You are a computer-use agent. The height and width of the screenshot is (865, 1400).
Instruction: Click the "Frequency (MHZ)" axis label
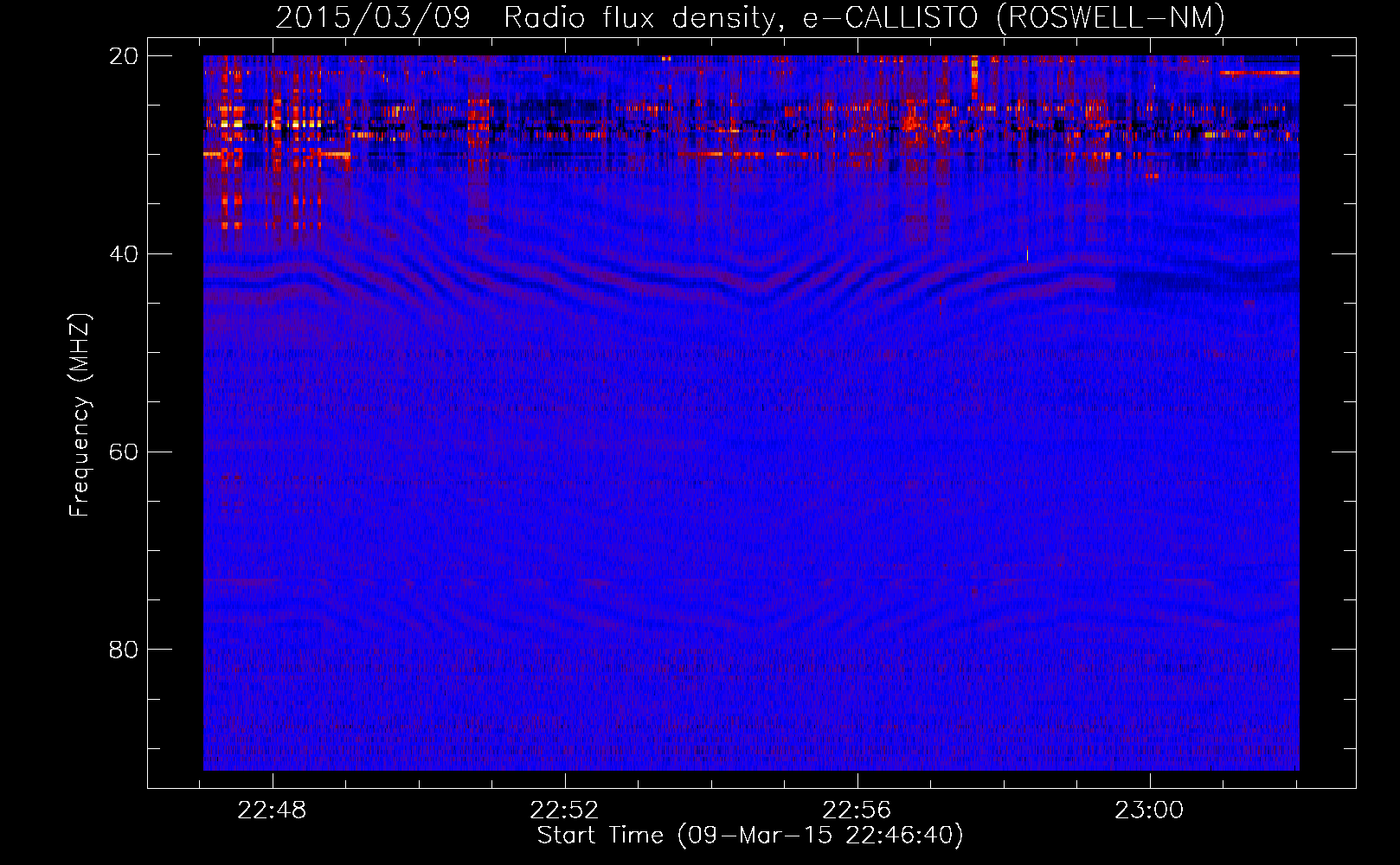point(80,415)
